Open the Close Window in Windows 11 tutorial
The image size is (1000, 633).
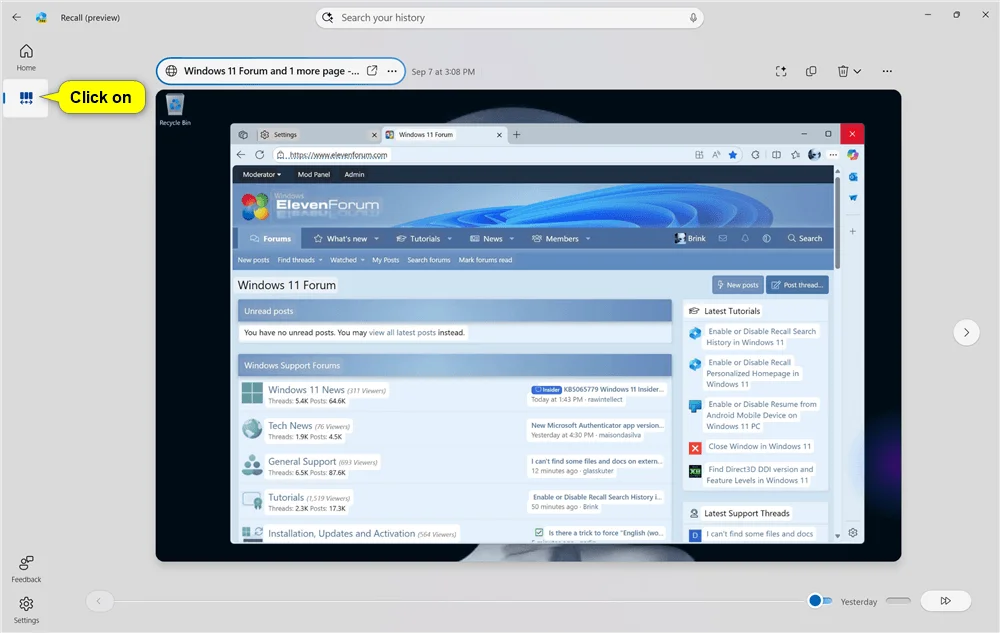pyautogui.click(x=760, y=446)
